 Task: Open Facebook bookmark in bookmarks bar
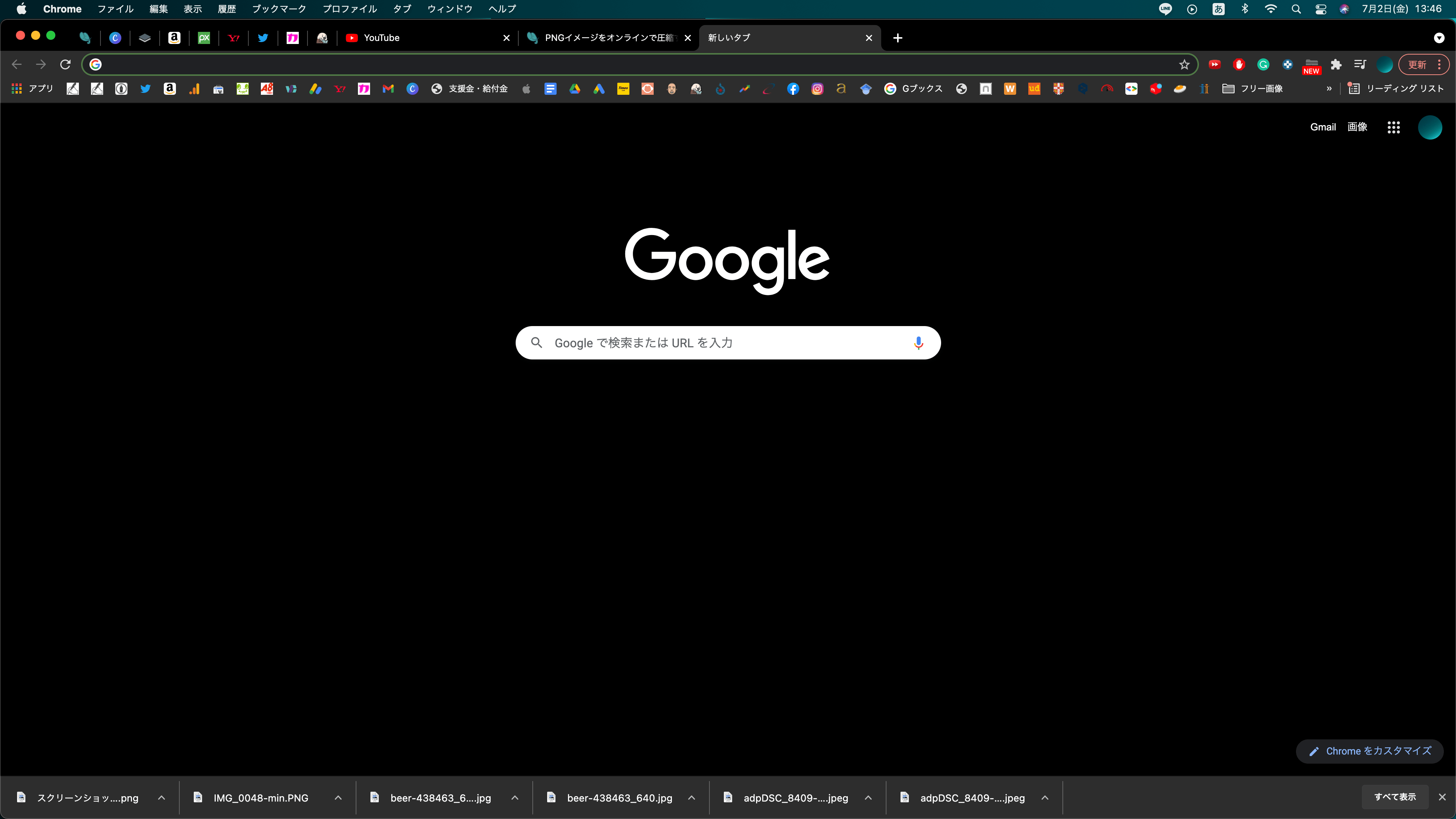[x=793, y=89]
